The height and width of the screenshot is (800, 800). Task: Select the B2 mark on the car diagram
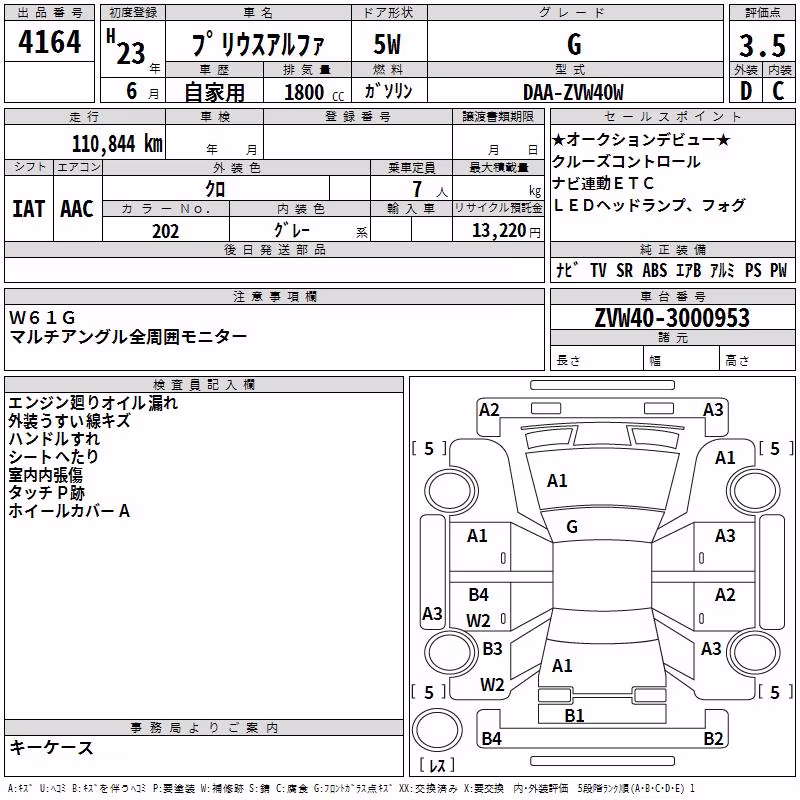coord(713,738)
